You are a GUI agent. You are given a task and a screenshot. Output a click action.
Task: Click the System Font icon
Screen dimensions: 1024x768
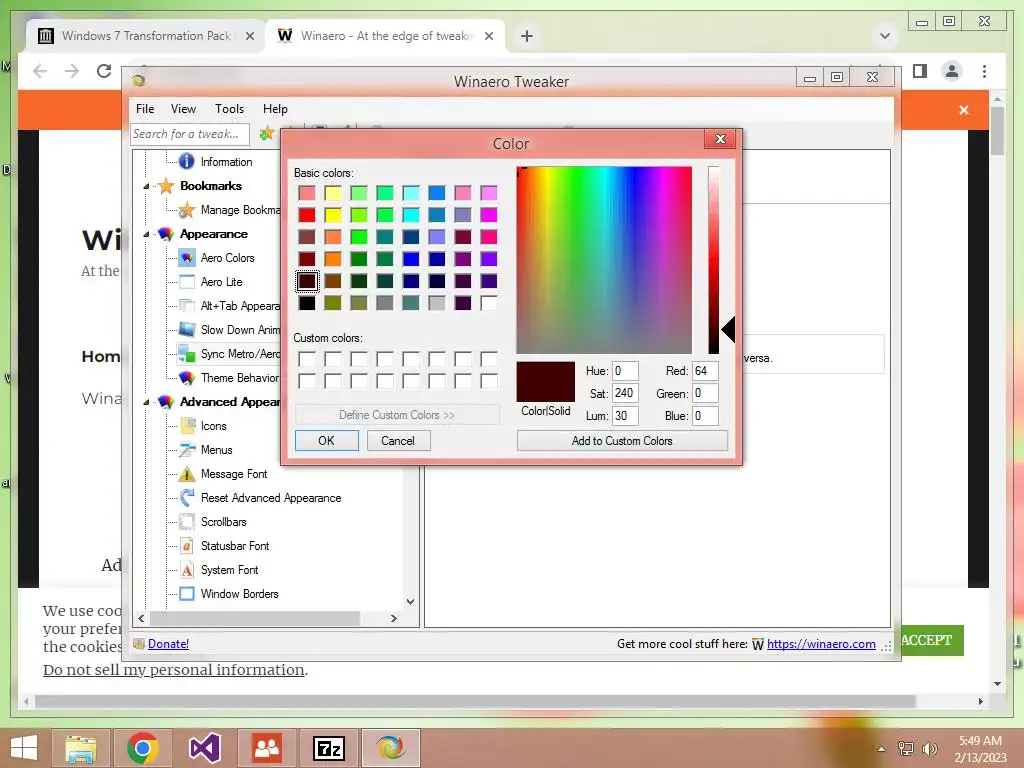coord(187,569)
